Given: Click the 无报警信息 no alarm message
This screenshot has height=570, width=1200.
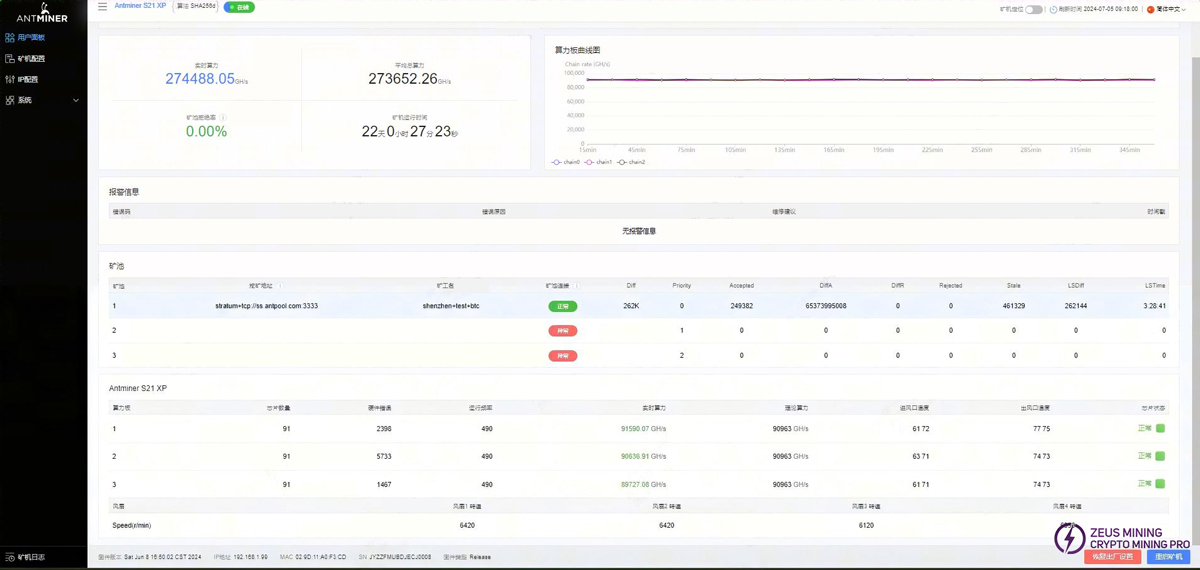Looking at the screenshot, I should [x=639, y=231].
